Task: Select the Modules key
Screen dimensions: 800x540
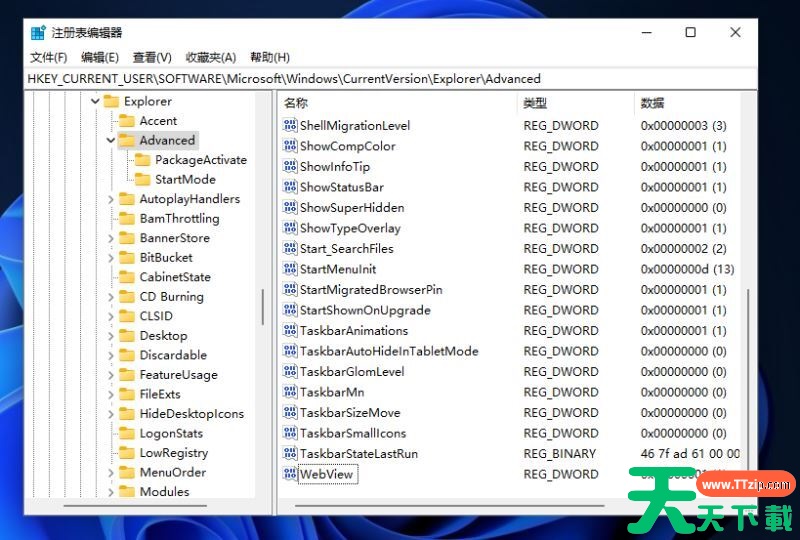Action: (x=164, y=492)
